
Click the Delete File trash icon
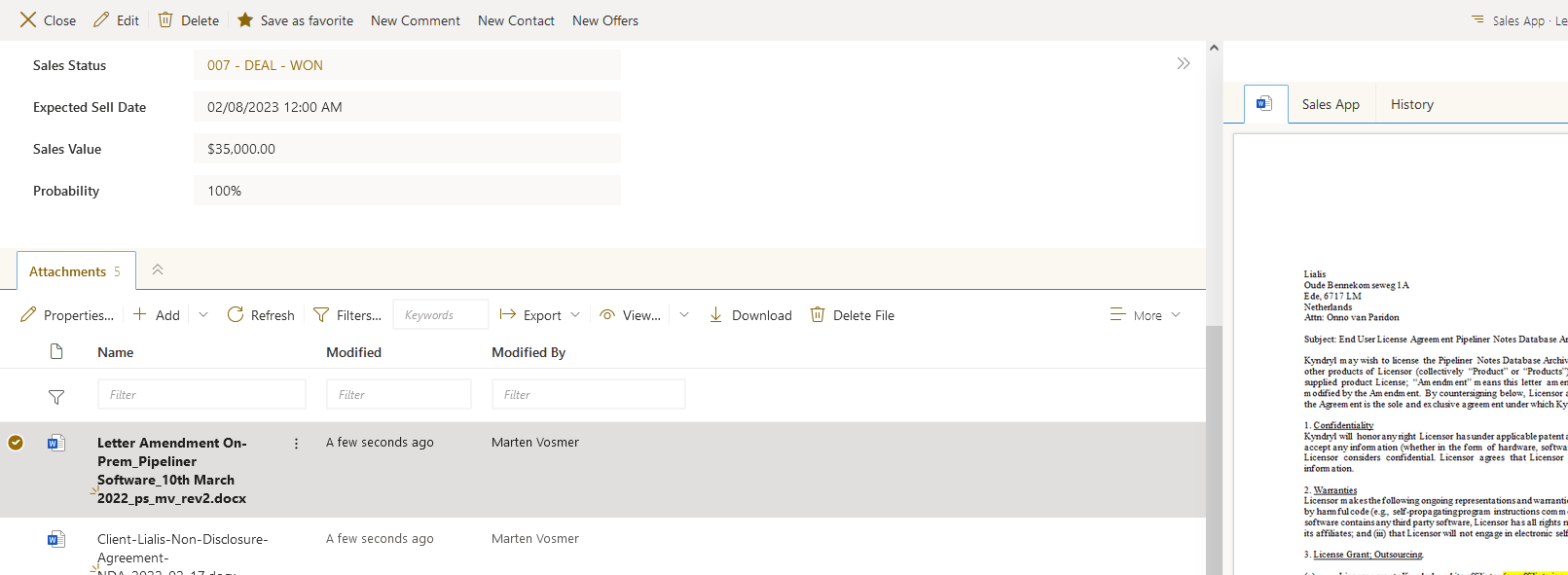coord(818,314)
